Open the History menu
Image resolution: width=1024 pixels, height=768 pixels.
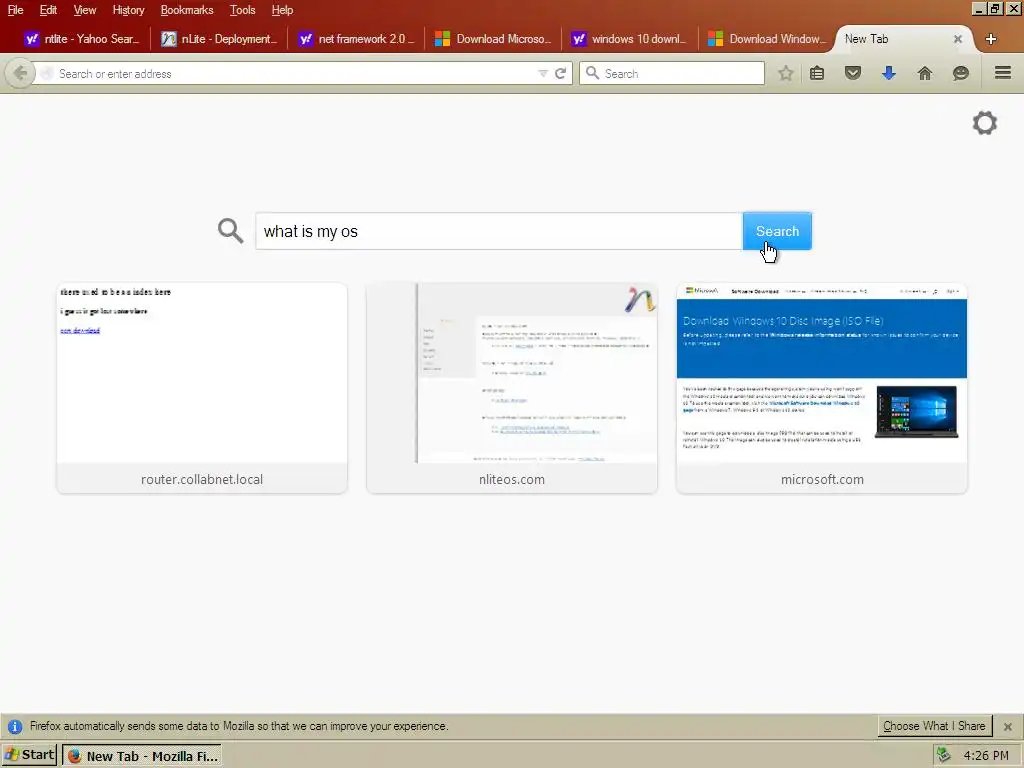click(x=128, y=10)
